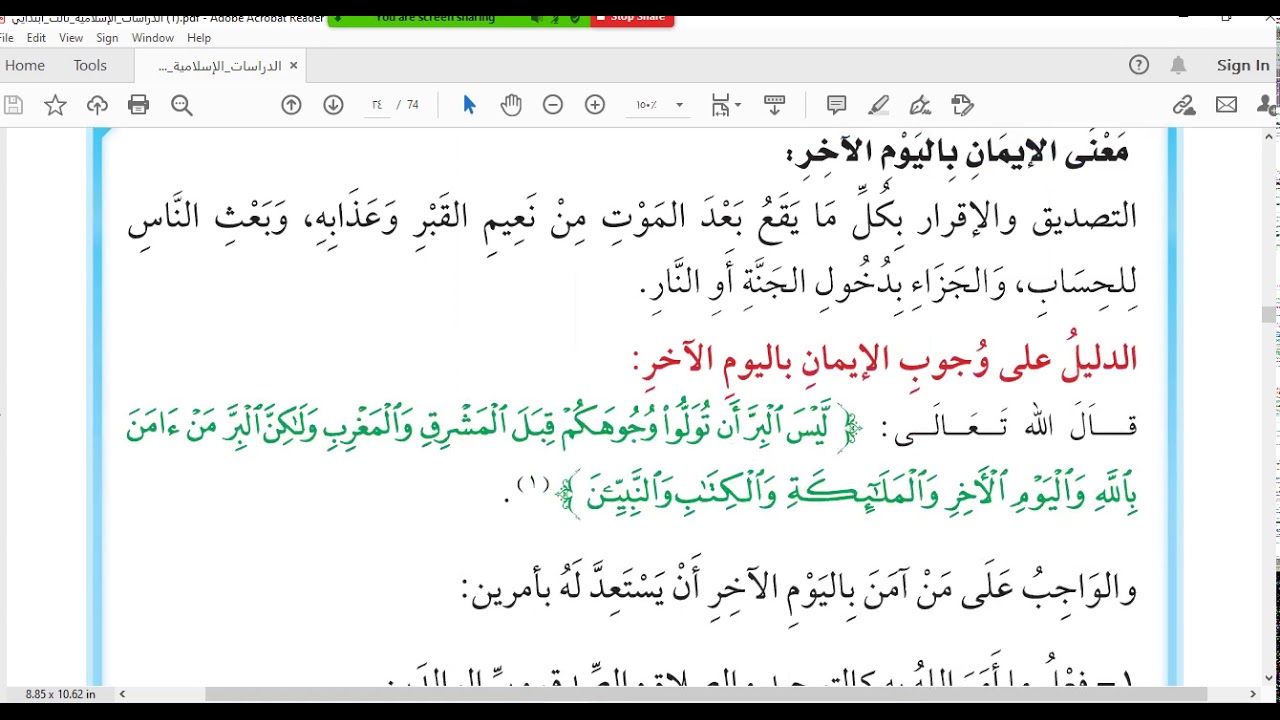Open the File menu
This screenshot has height=720, width=1280.
point(8,38)
